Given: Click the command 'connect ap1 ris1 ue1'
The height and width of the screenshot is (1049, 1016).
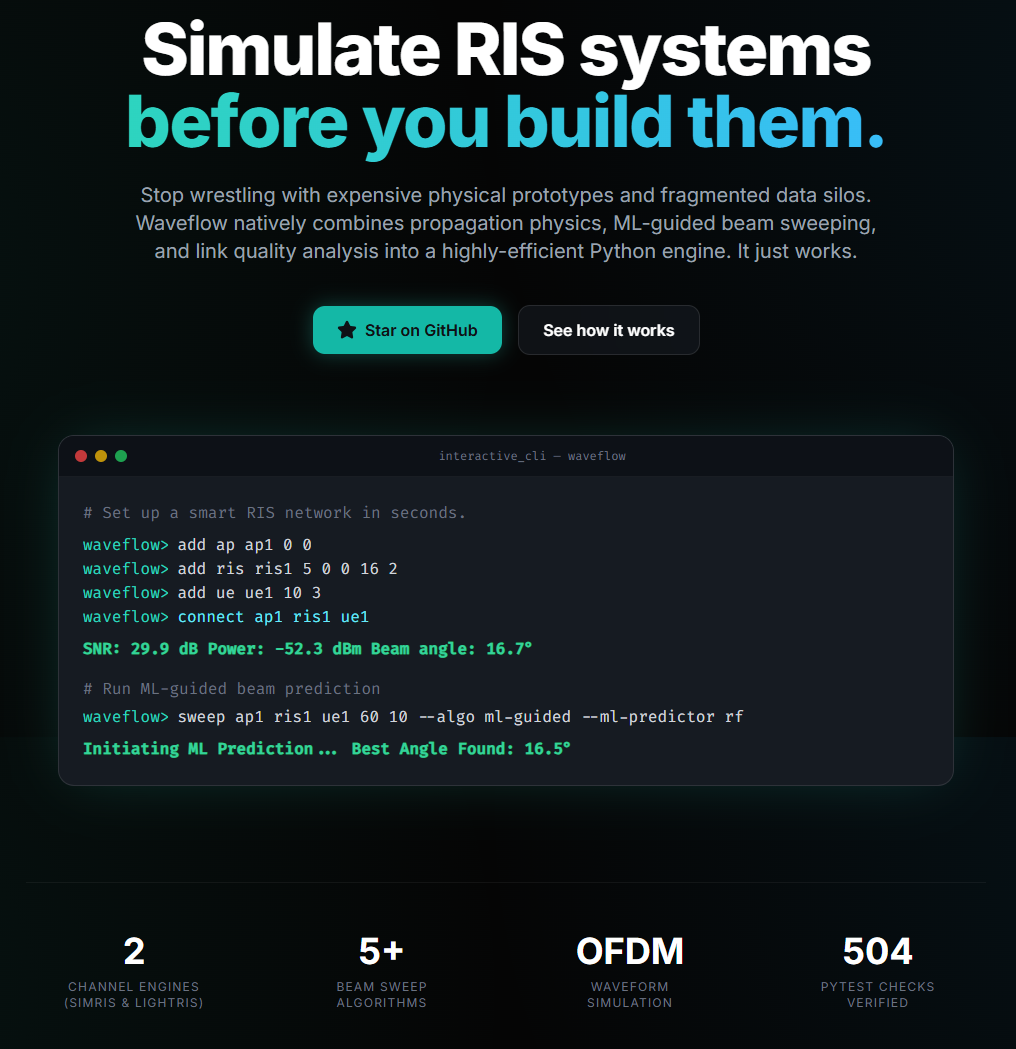Looking at the screenshot, I should click(273, 617).
